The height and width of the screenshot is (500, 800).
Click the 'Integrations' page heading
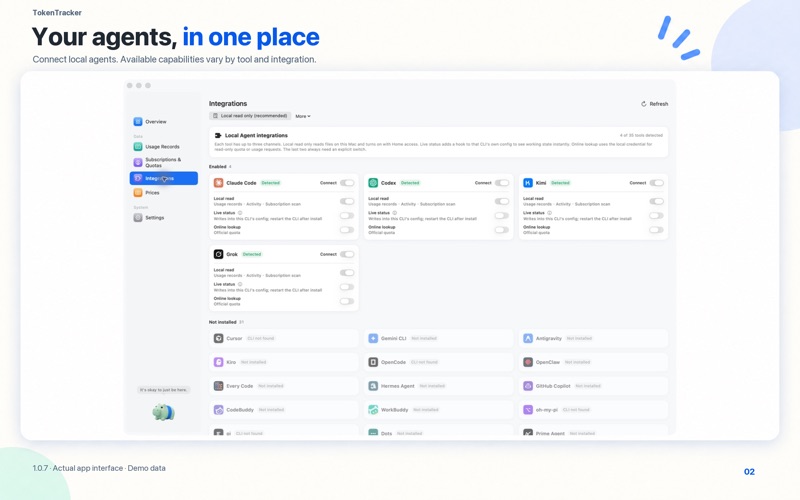pyautogui.click(x=228, y=103)
